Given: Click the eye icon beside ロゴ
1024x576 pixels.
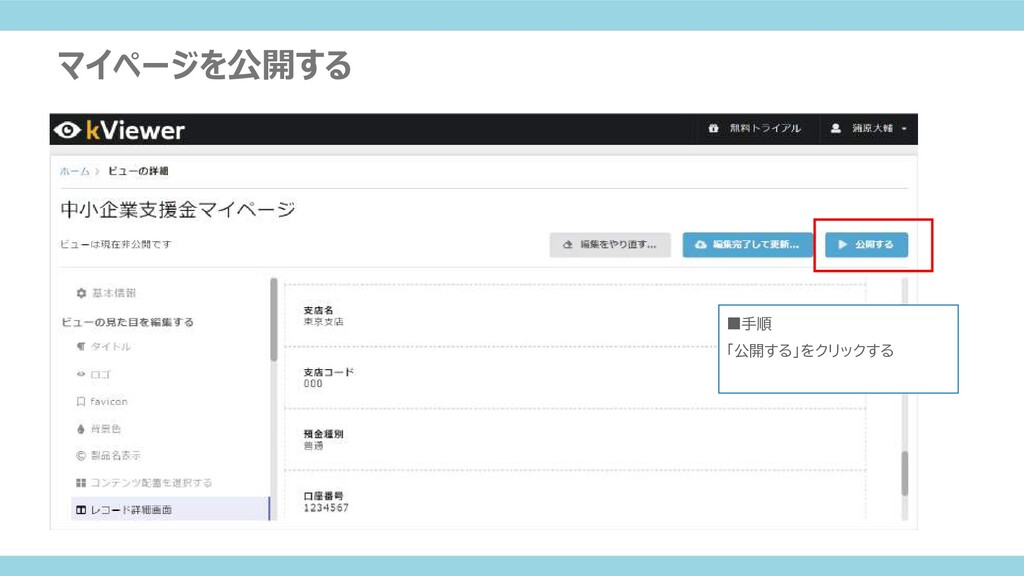Looking at the screenshot, I should [81, 374].
